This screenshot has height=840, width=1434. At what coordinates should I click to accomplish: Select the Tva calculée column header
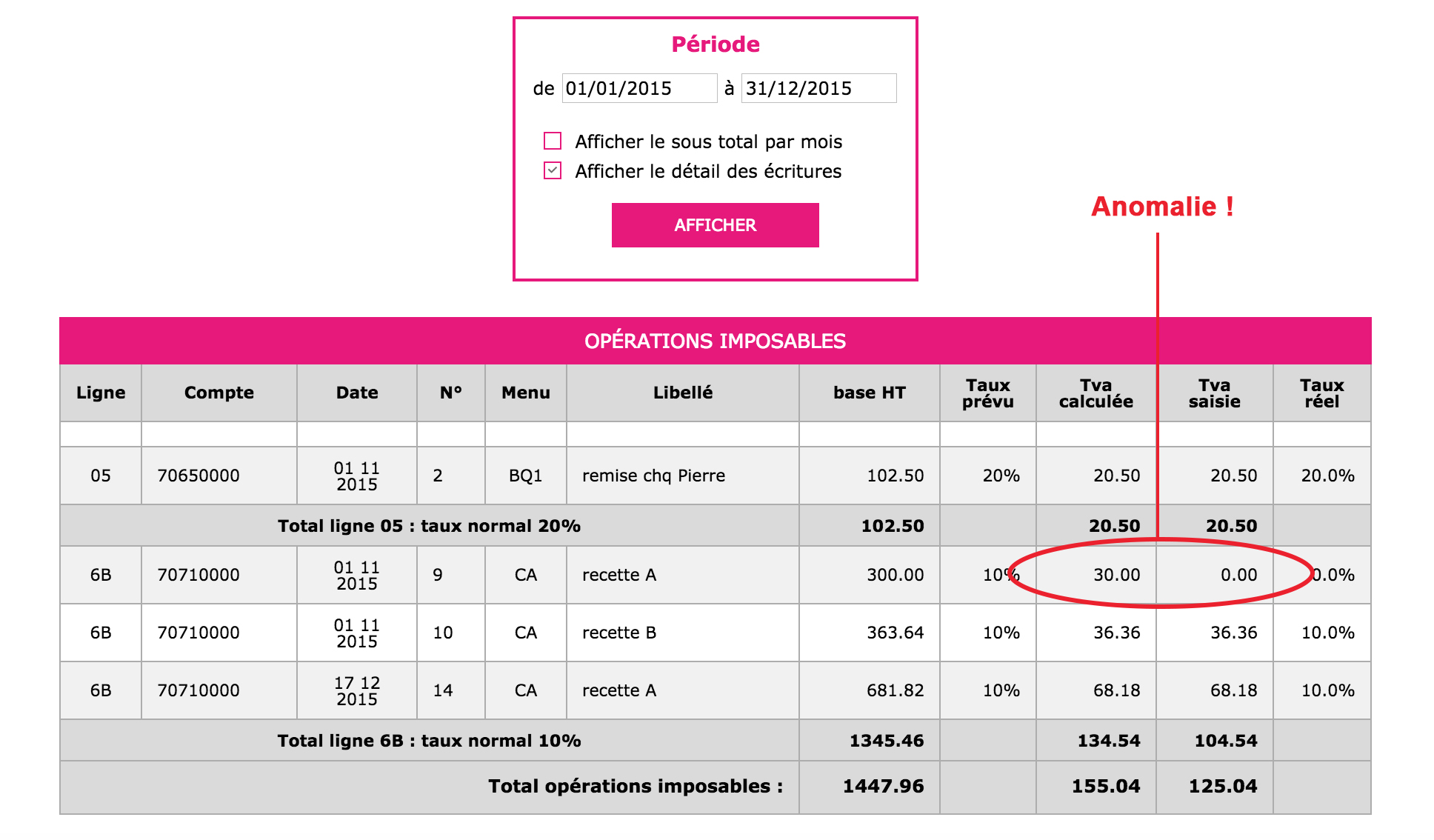(x=1096, y=393)
